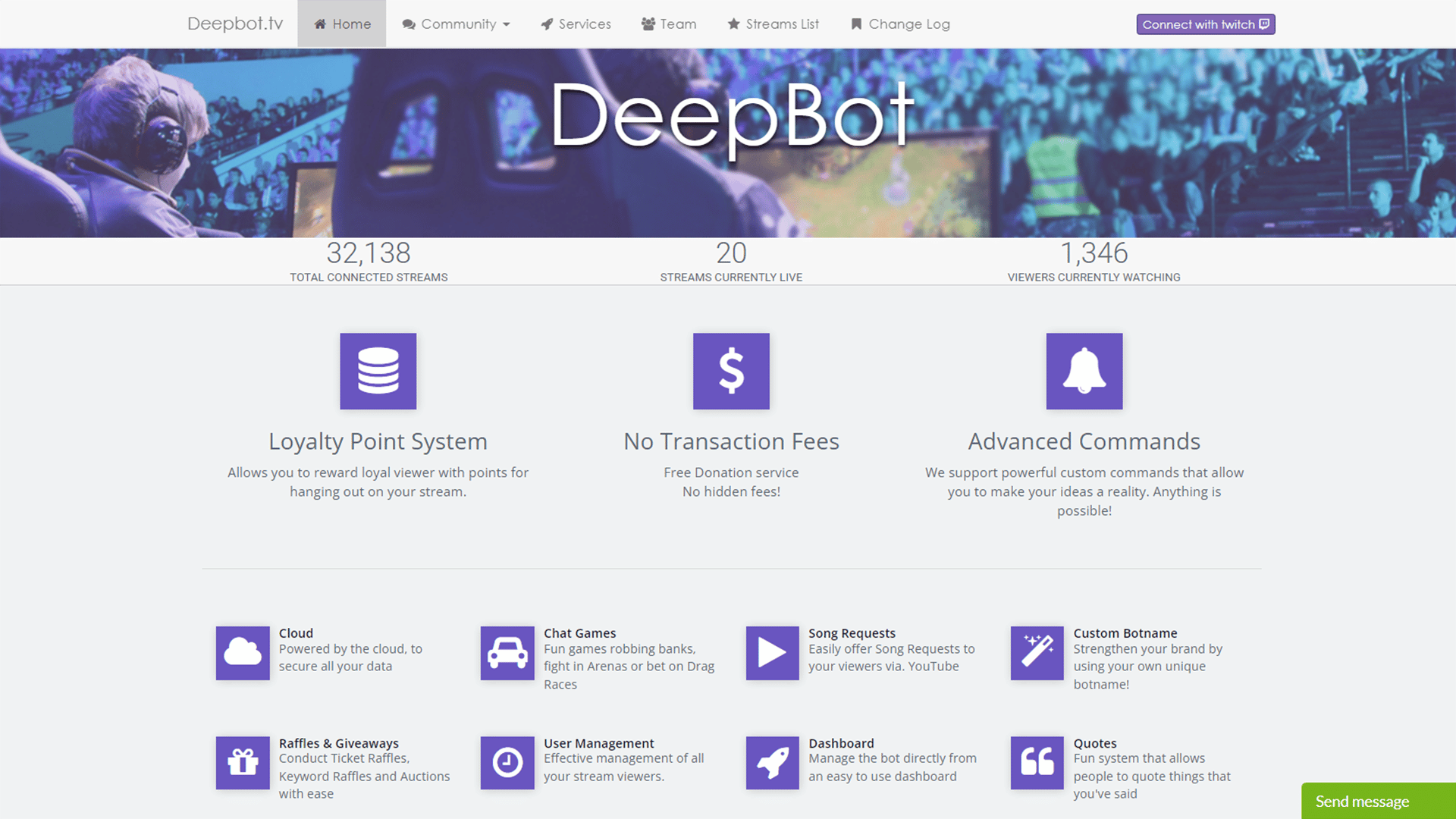The width and height of the screenshot is (1456, 819).
Task: Click the No Transaction Fees heading
Action: pos(731,441)
